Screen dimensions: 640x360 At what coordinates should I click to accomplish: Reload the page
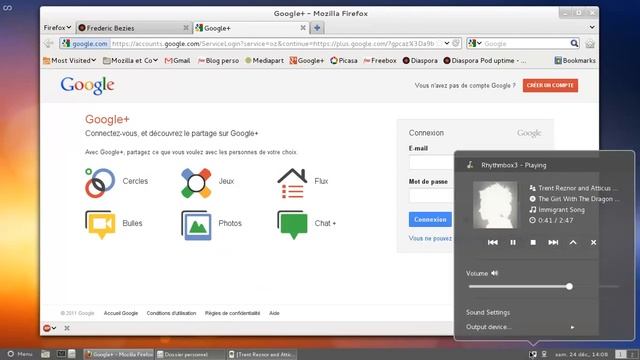click(456, 43)
